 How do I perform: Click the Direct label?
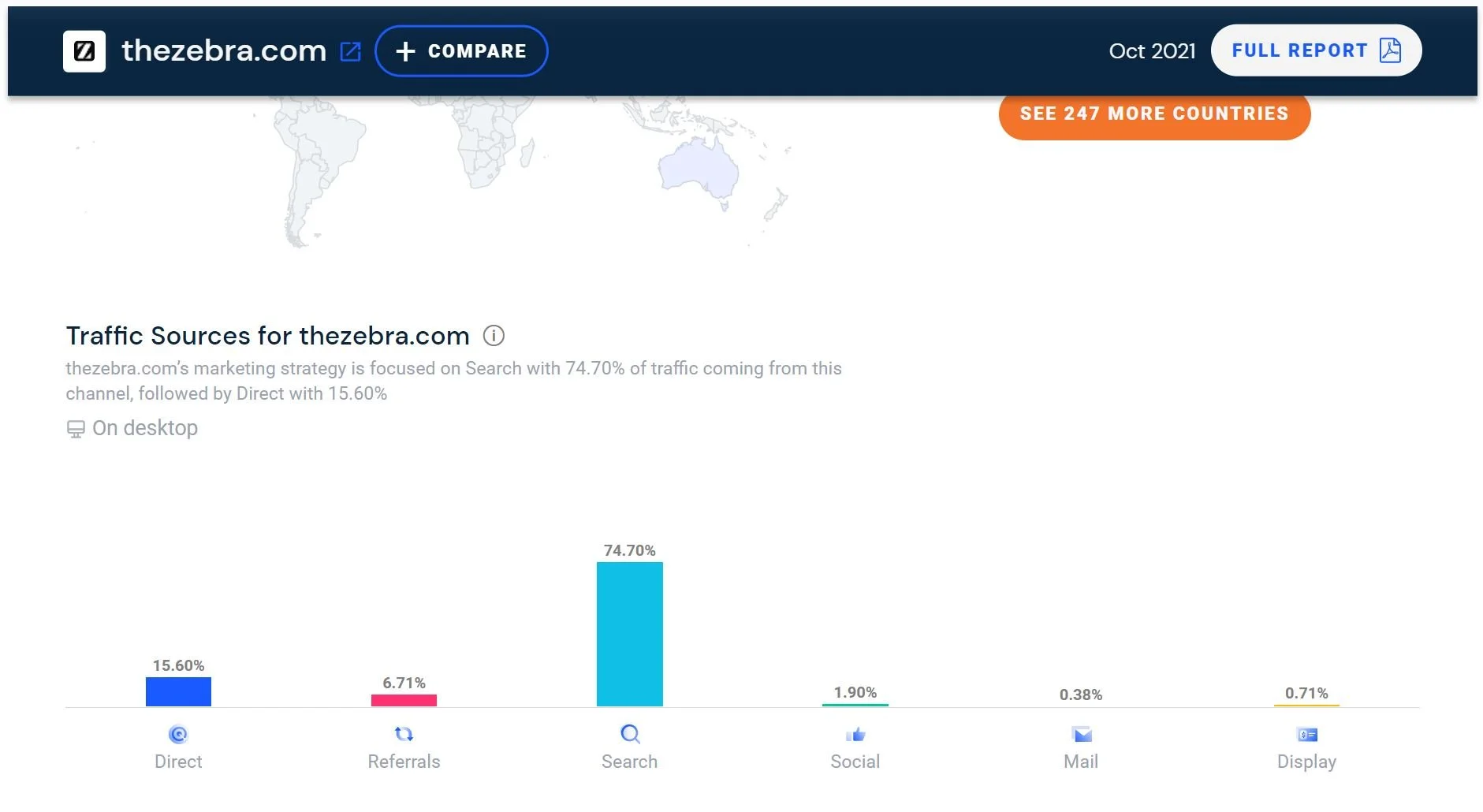178,762
